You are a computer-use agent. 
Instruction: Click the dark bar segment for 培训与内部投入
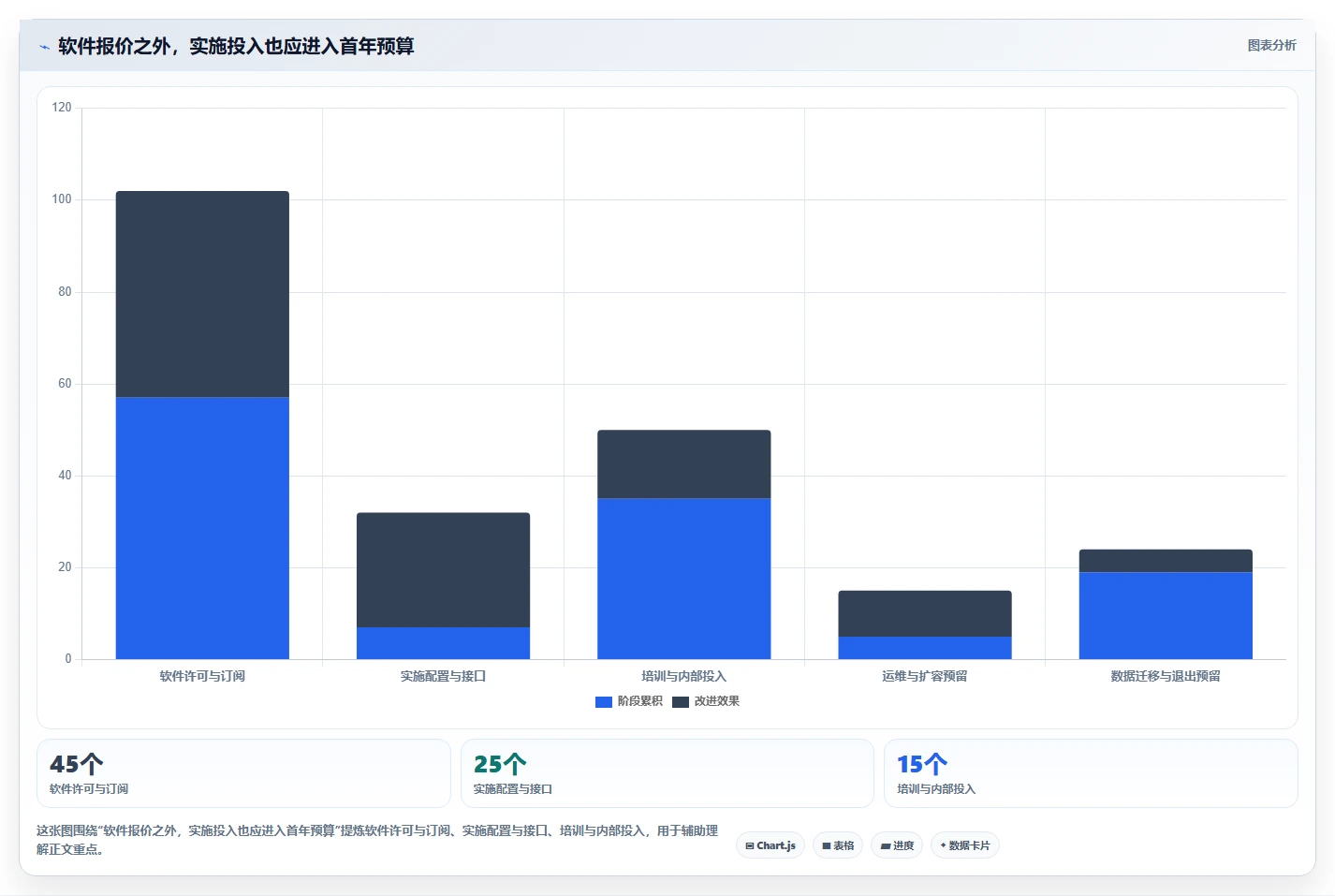point(684,464)
